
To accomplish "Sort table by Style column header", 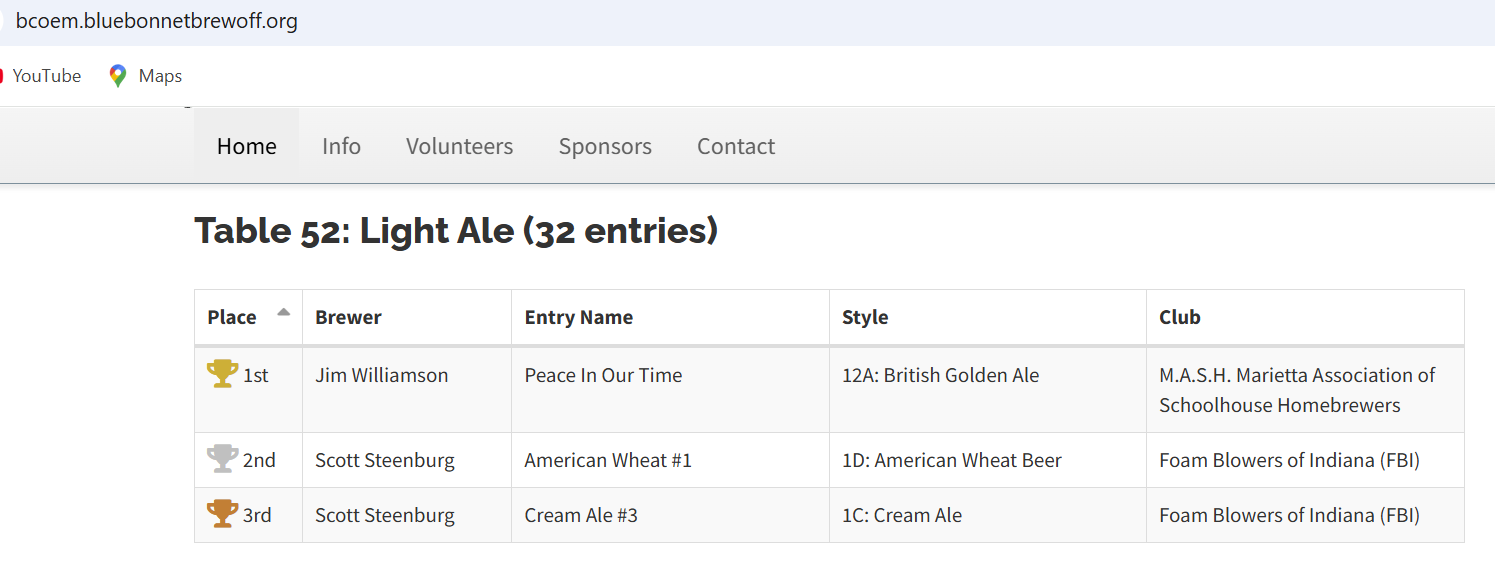I will coord(865,317).
